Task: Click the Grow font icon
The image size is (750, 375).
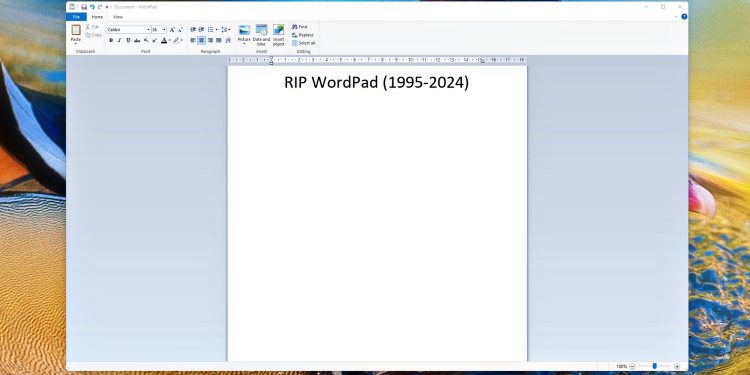Action: pyautogui.click(x=172, y=30)
